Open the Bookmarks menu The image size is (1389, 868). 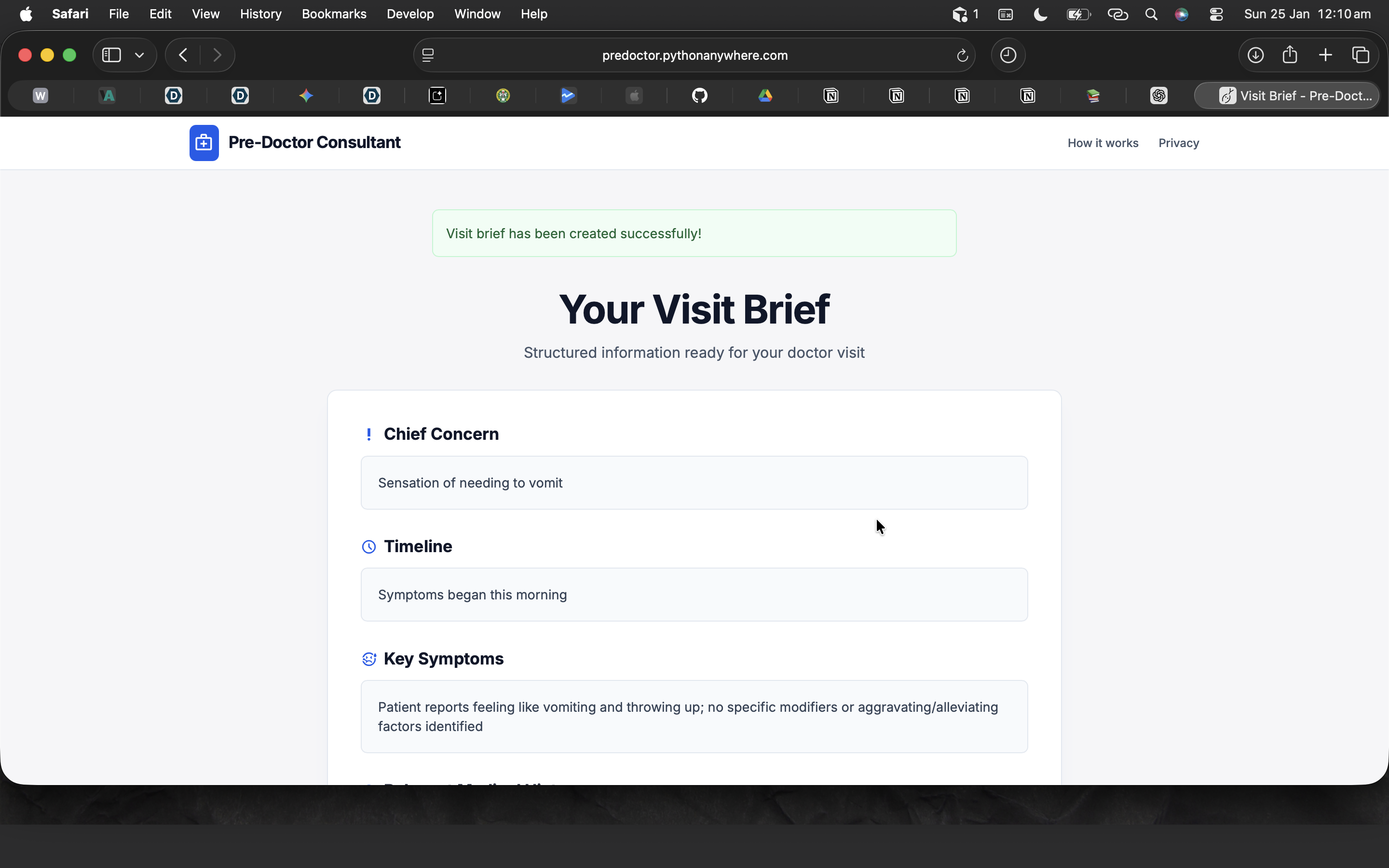point(333,14)
